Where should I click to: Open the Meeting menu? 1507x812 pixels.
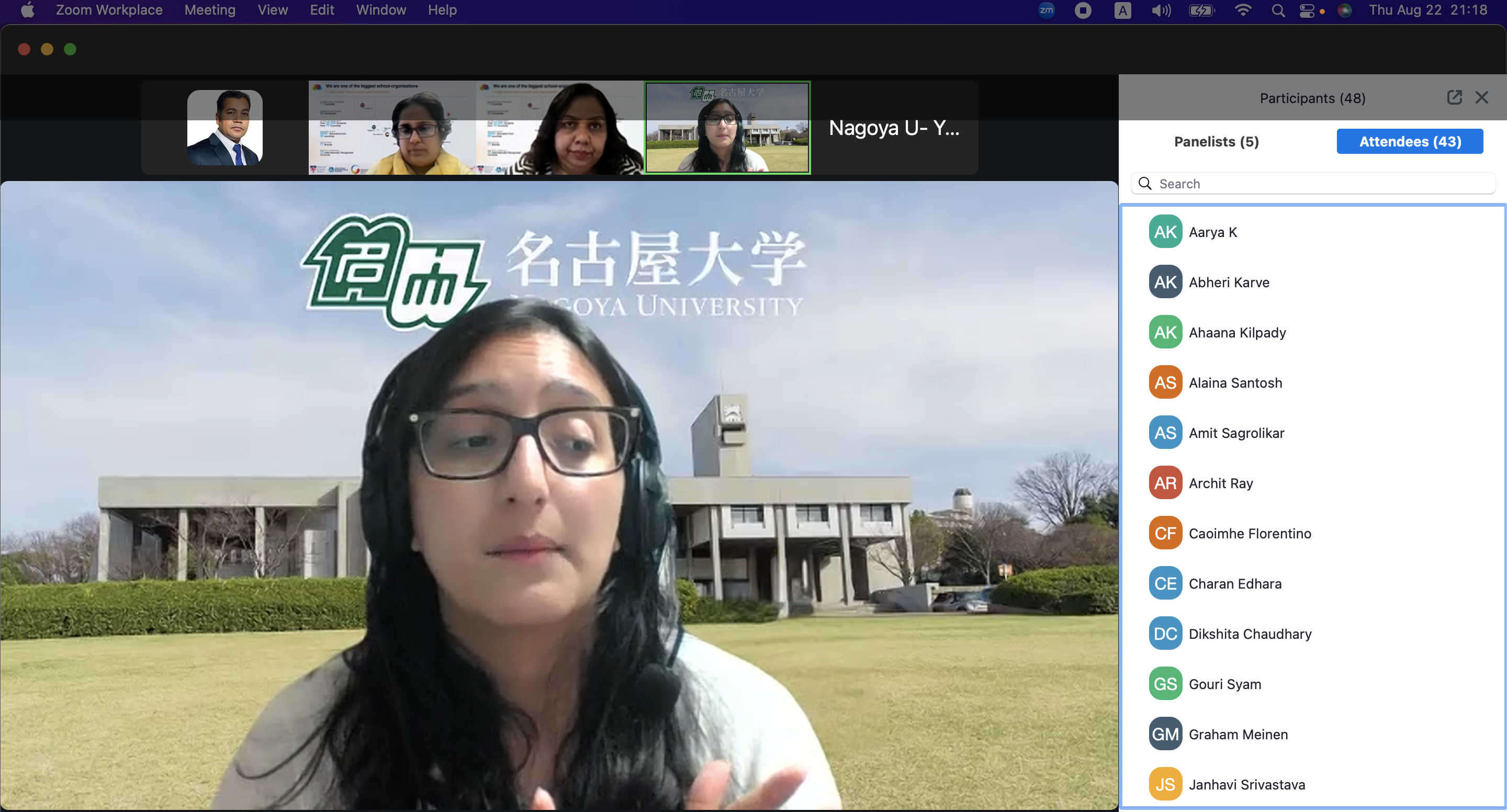(209, 10)
